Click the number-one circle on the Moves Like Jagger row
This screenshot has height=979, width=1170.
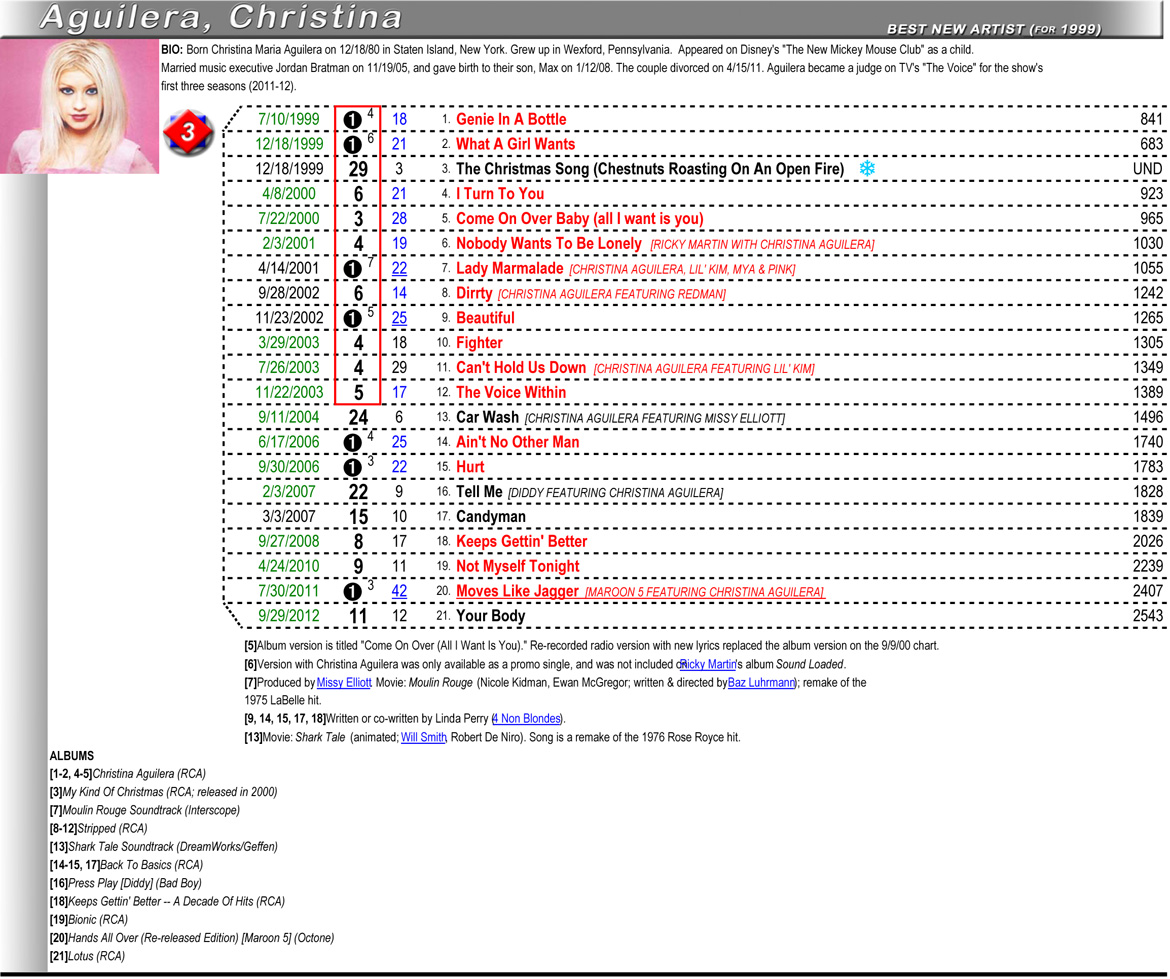[x=352, y=592]
